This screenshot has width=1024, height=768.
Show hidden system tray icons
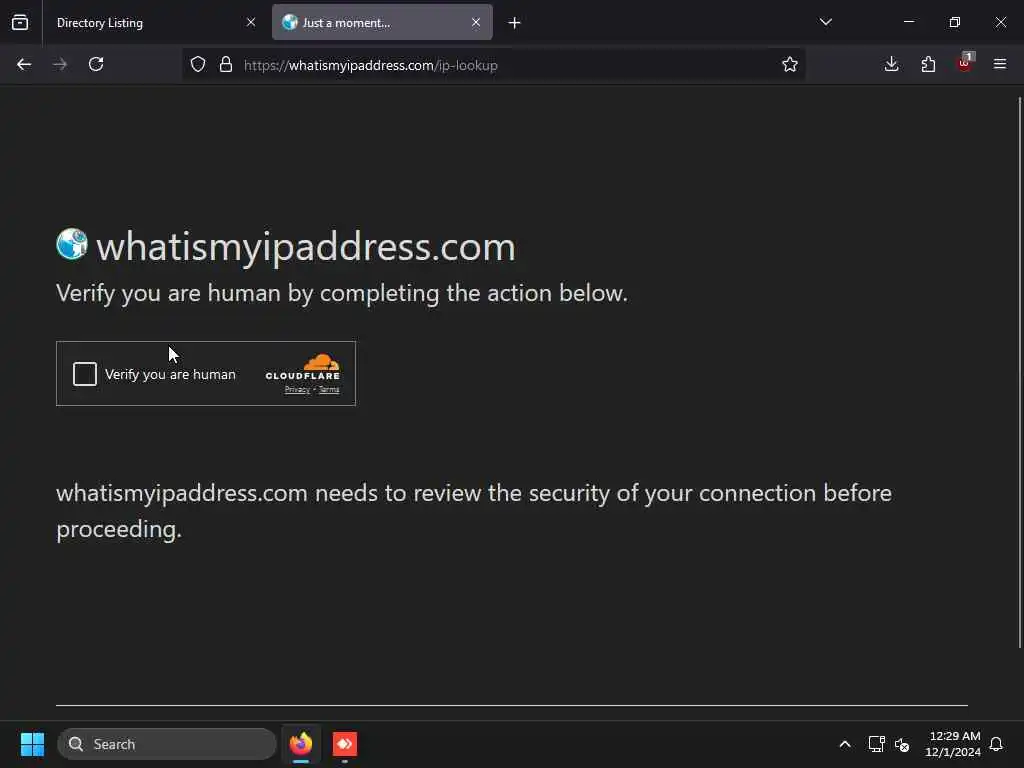[x=844, y=744]
